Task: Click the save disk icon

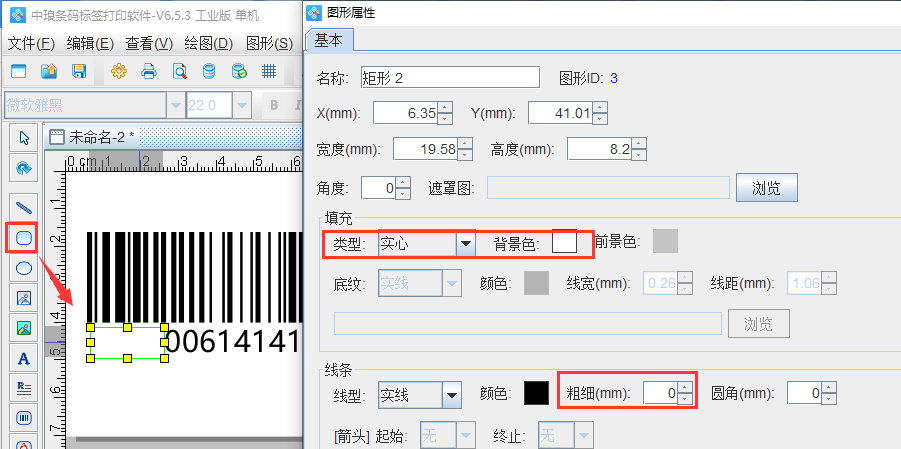Action: click(79, 71)
